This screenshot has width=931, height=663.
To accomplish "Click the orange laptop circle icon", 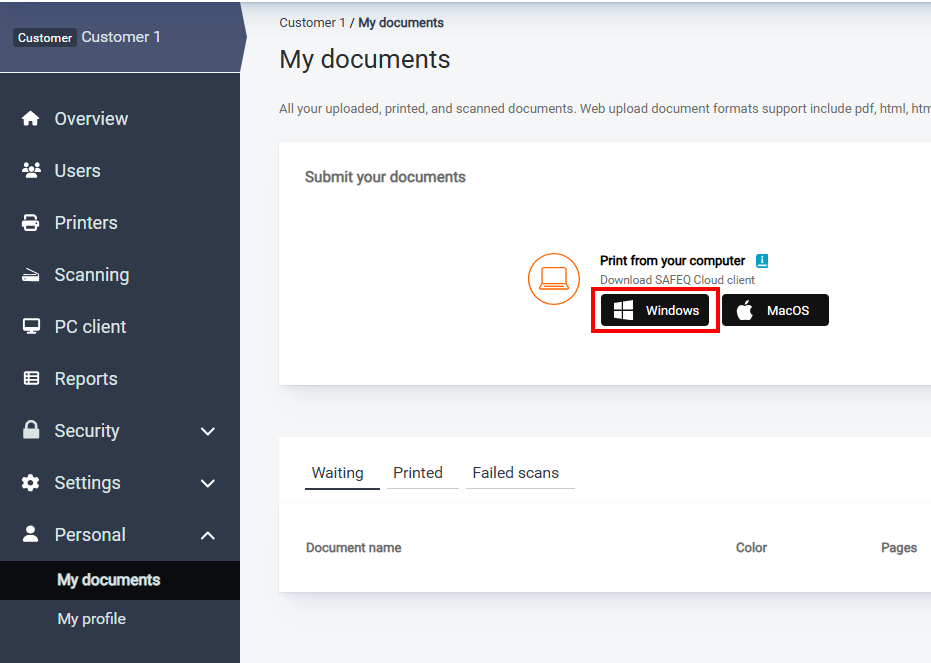I will [x=554, y=279].
